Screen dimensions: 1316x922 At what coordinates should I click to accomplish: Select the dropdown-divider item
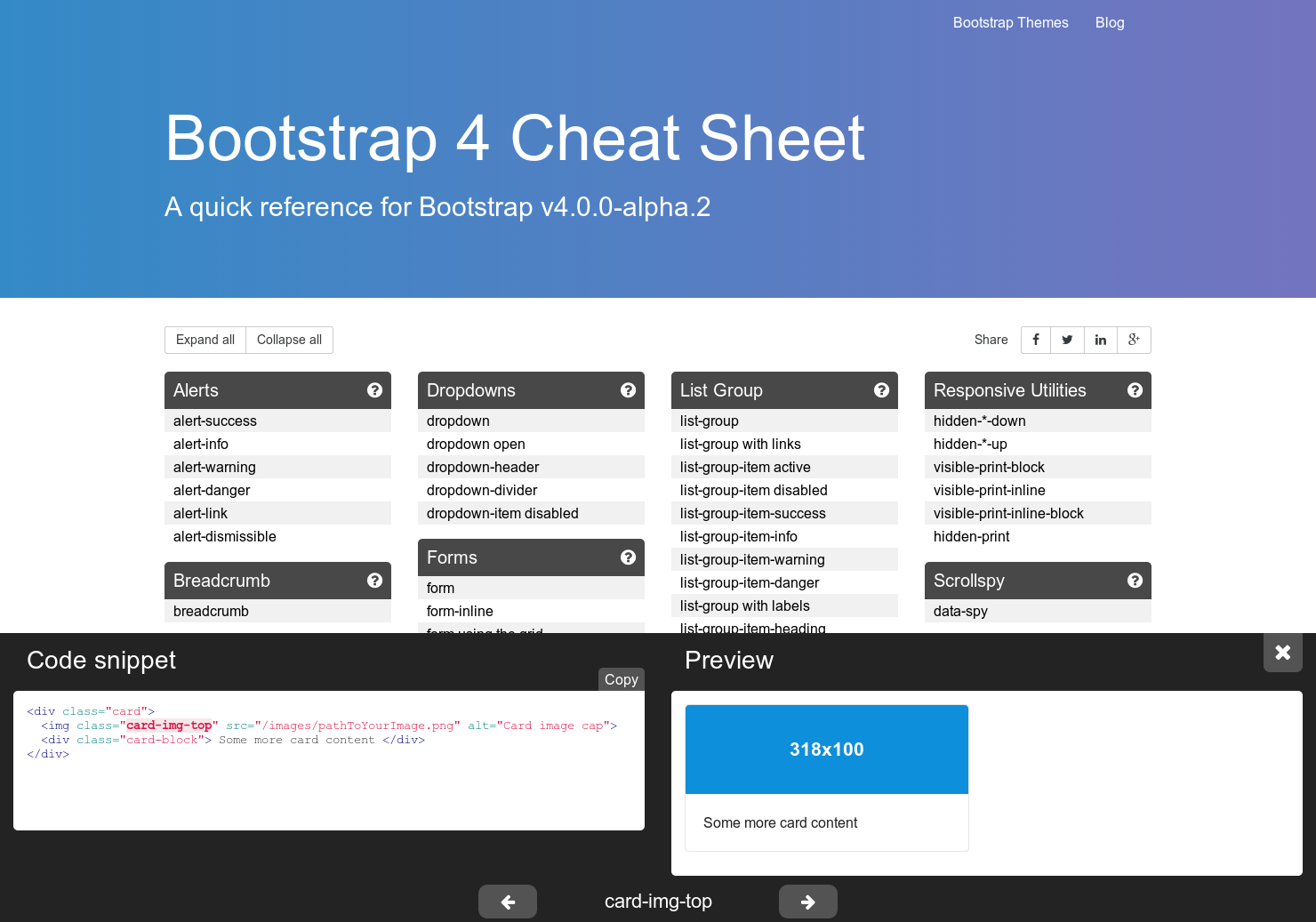[531, 490]
